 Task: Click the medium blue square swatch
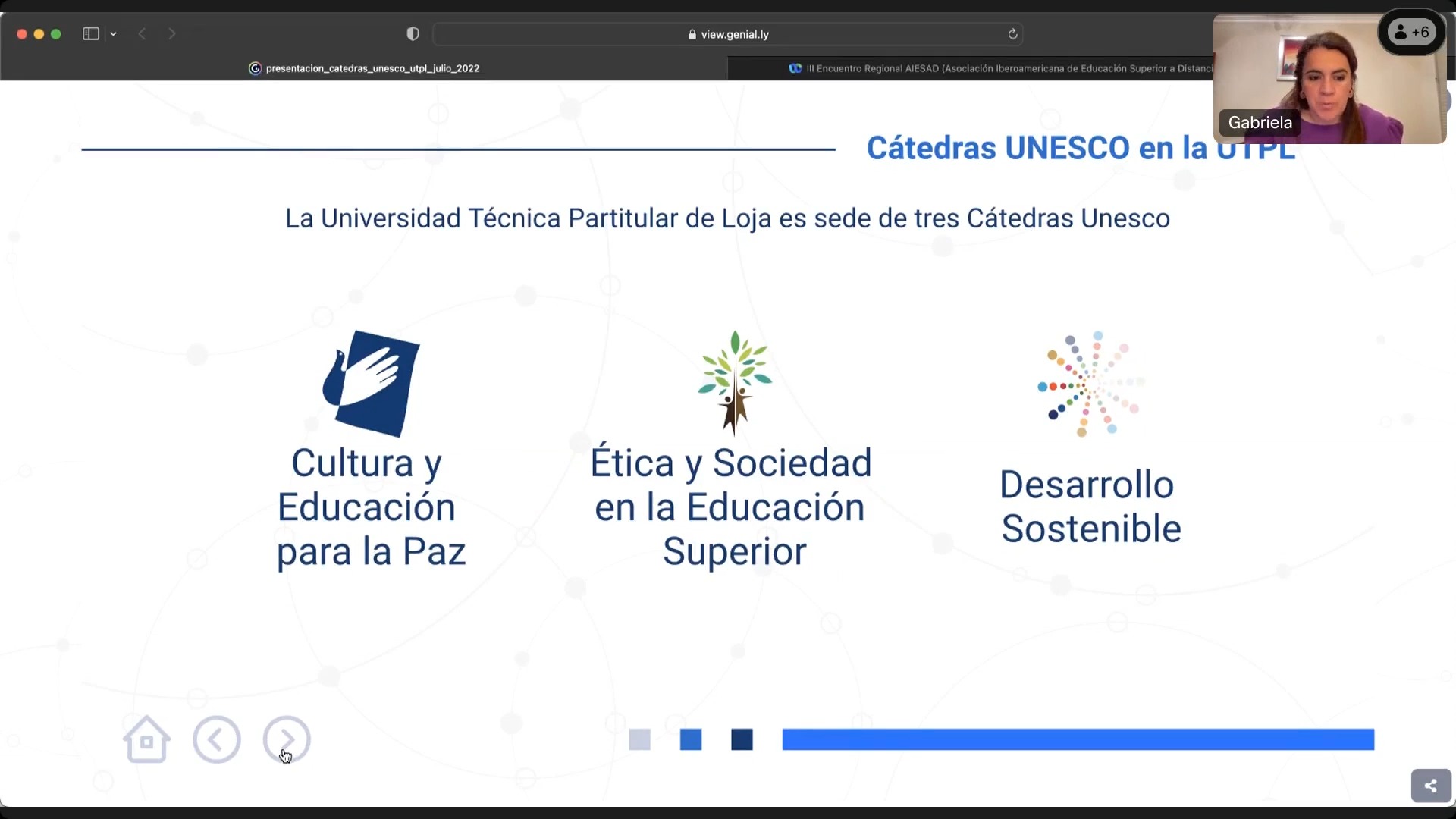click(x=691, y=739)
